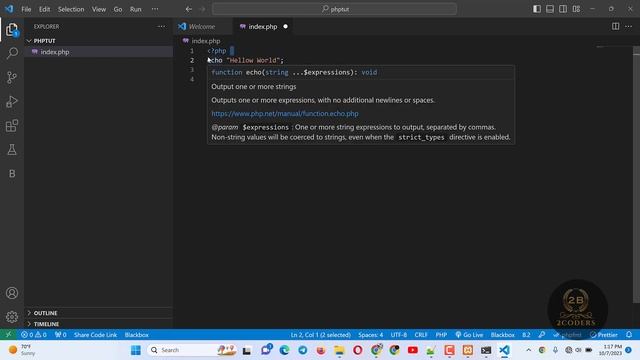640x360 pixels.
Task: Click Share Code Link in status bar
Action: click(x=96, y=335)
